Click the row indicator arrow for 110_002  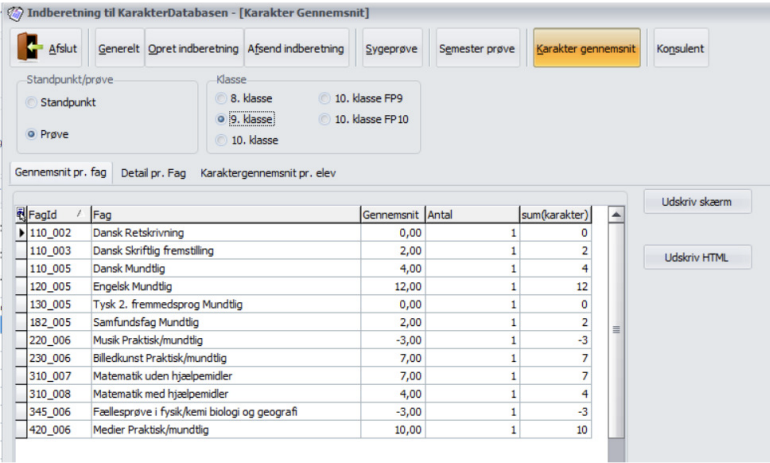click(x=21, y=233)
